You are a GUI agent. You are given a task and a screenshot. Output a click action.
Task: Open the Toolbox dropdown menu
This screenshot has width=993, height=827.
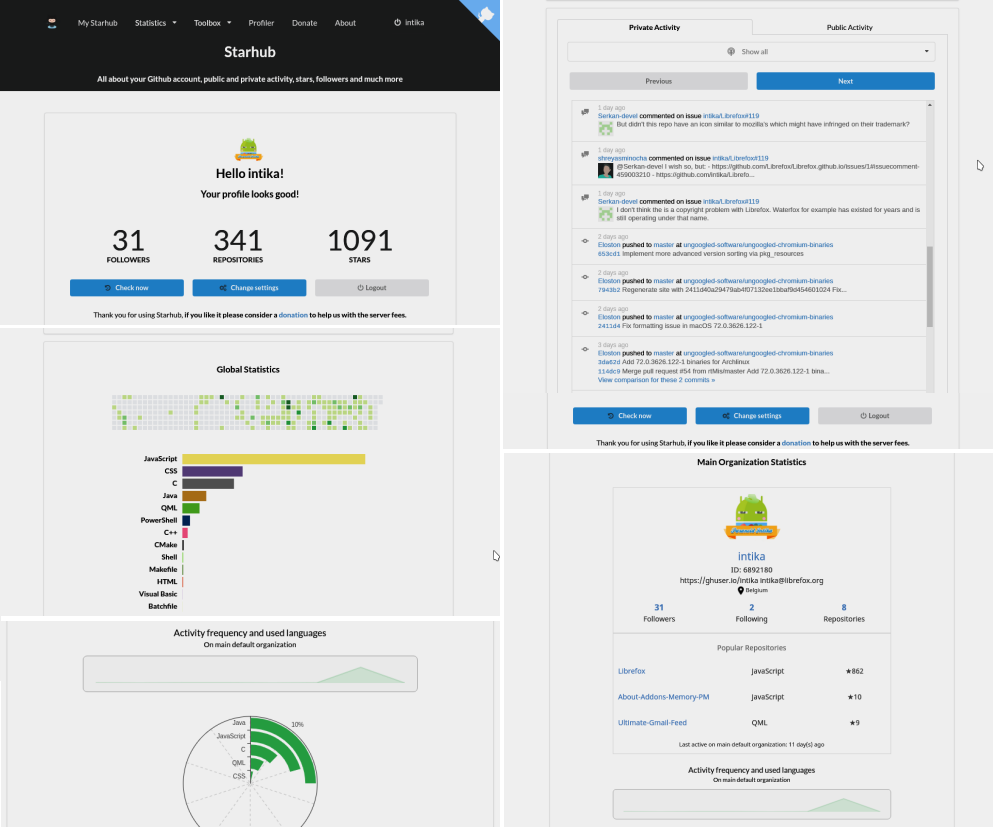(x=213, y=23)
